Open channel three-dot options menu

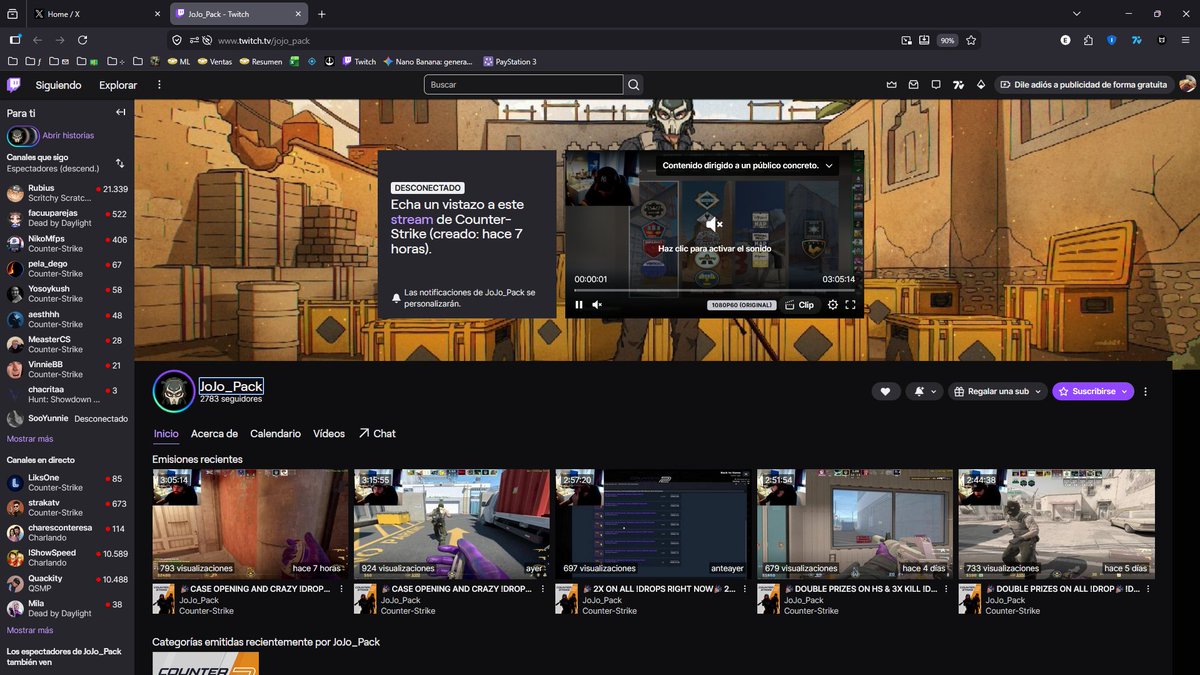(x=1146, y=392)
